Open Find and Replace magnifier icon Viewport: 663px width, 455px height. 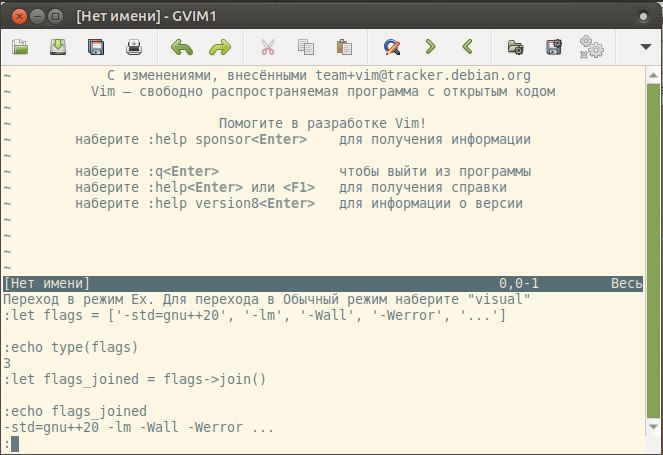click(x=392, y=47)
